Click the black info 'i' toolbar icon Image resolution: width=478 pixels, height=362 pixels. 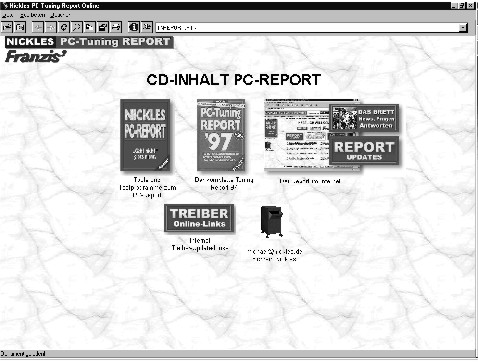(x=134, y=27)
